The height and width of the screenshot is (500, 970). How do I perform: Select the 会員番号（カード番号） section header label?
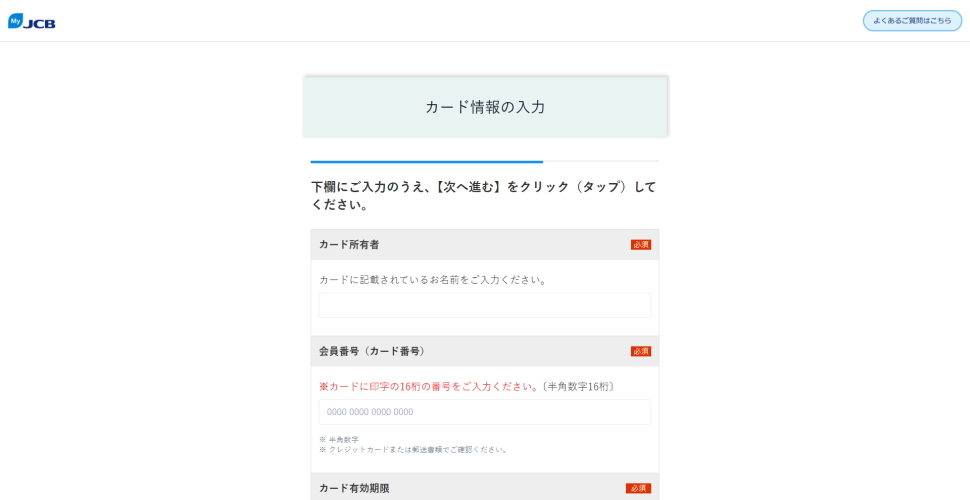point(373,352)
